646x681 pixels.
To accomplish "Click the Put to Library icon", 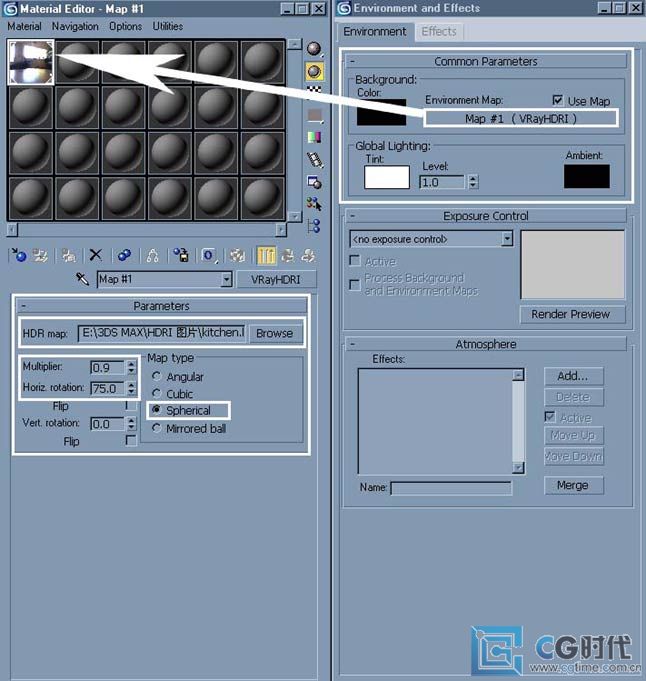I will coord(181,255).
